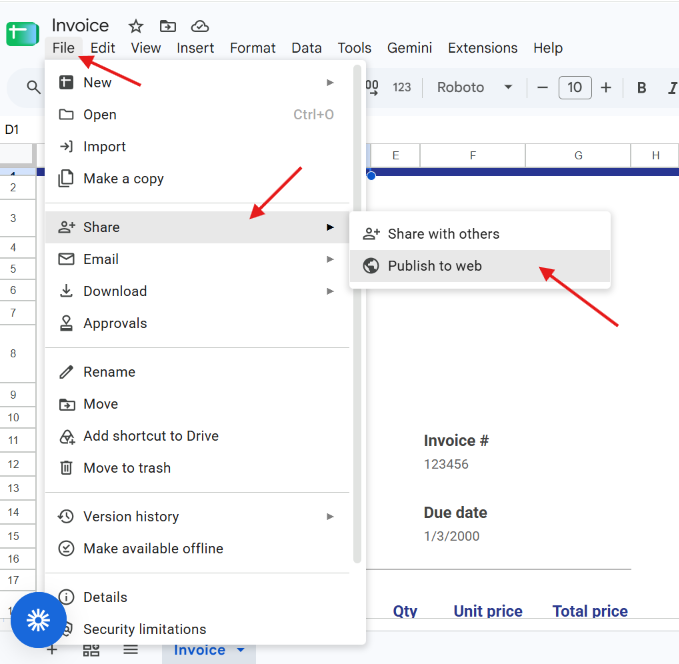
Task: Click the grid view icon in bottom bar
Action: coord(91,650)
